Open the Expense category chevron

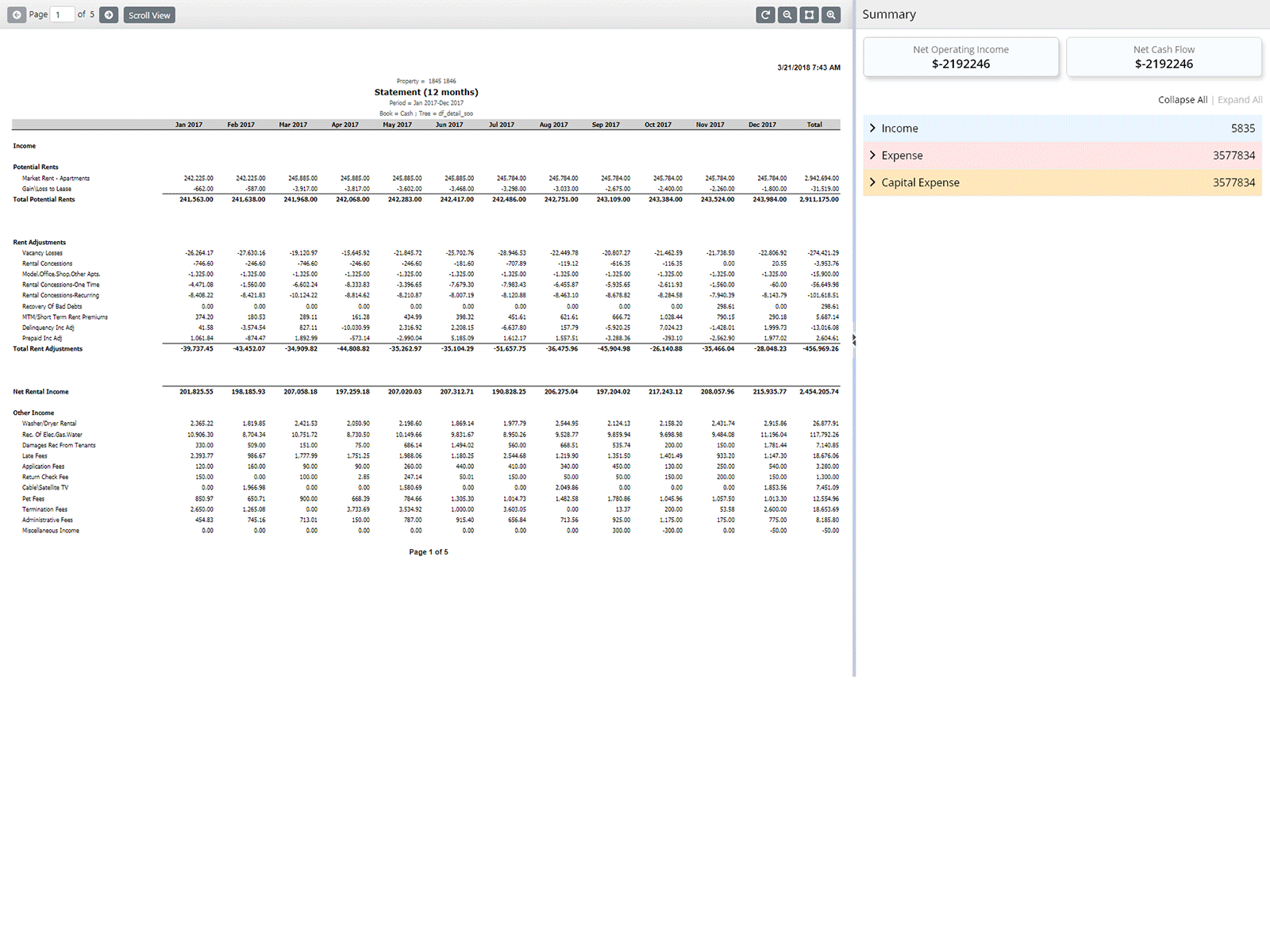tap(873, 155)
